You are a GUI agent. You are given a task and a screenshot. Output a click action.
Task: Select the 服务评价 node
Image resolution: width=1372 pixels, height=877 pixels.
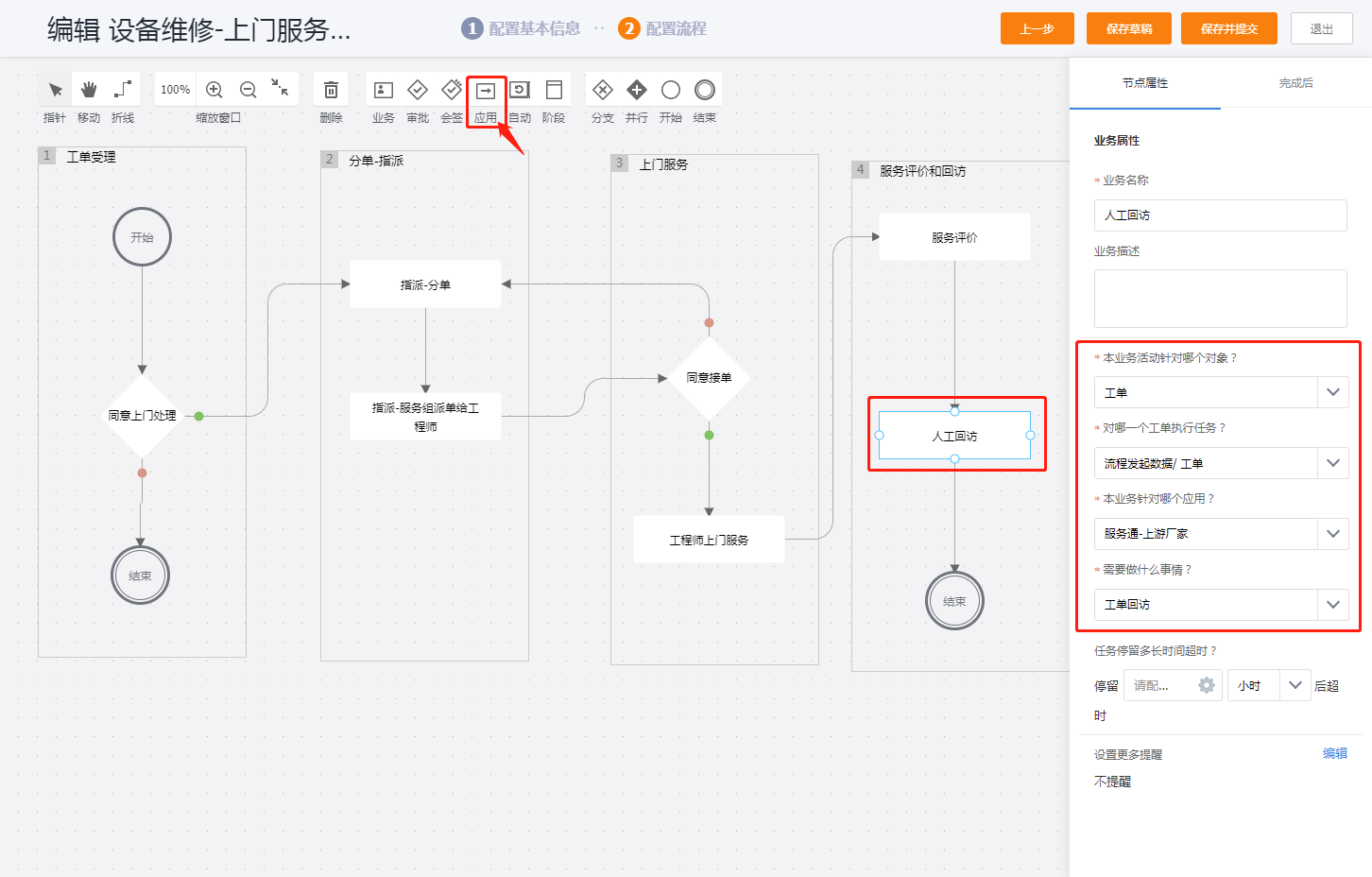(x=954, y=237)
